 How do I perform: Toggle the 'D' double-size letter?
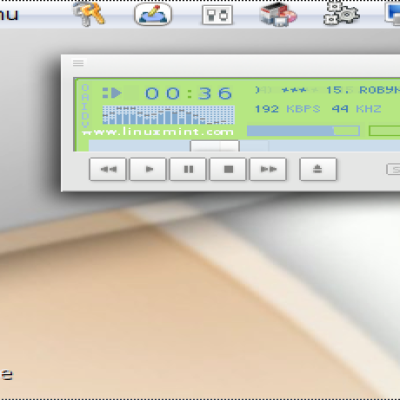pos(85,116)
